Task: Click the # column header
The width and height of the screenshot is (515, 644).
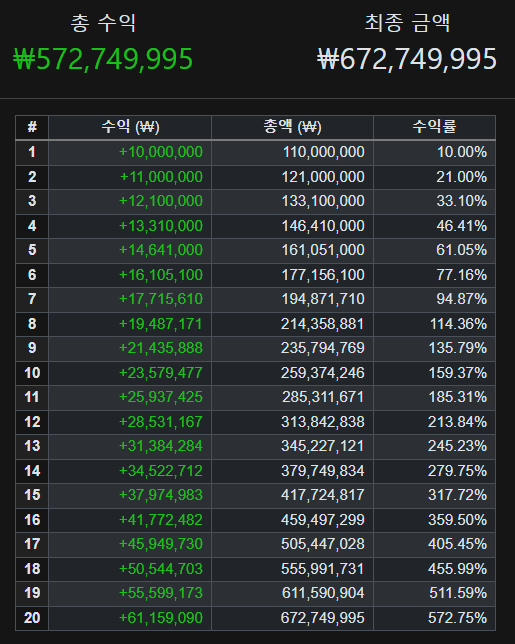Action: (32, 127)
